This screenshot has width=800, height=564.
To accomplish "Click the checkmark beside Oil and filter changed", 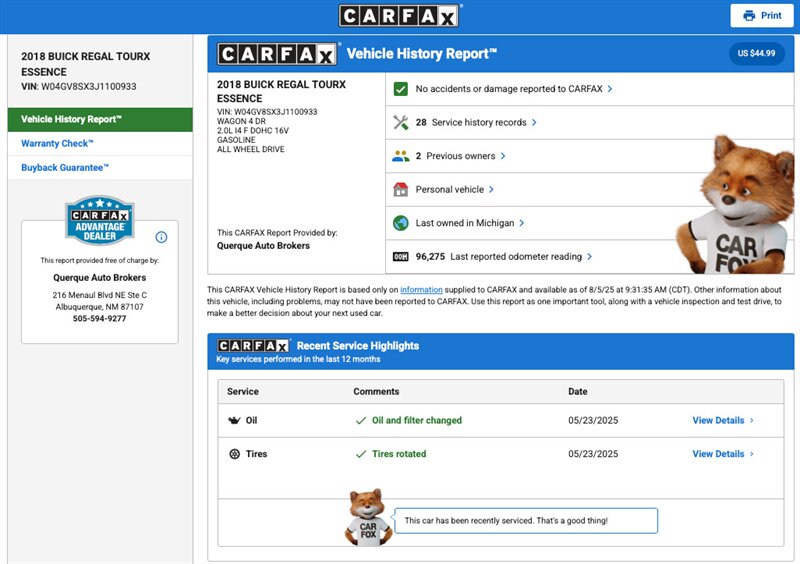I will (x=361, y=421).
